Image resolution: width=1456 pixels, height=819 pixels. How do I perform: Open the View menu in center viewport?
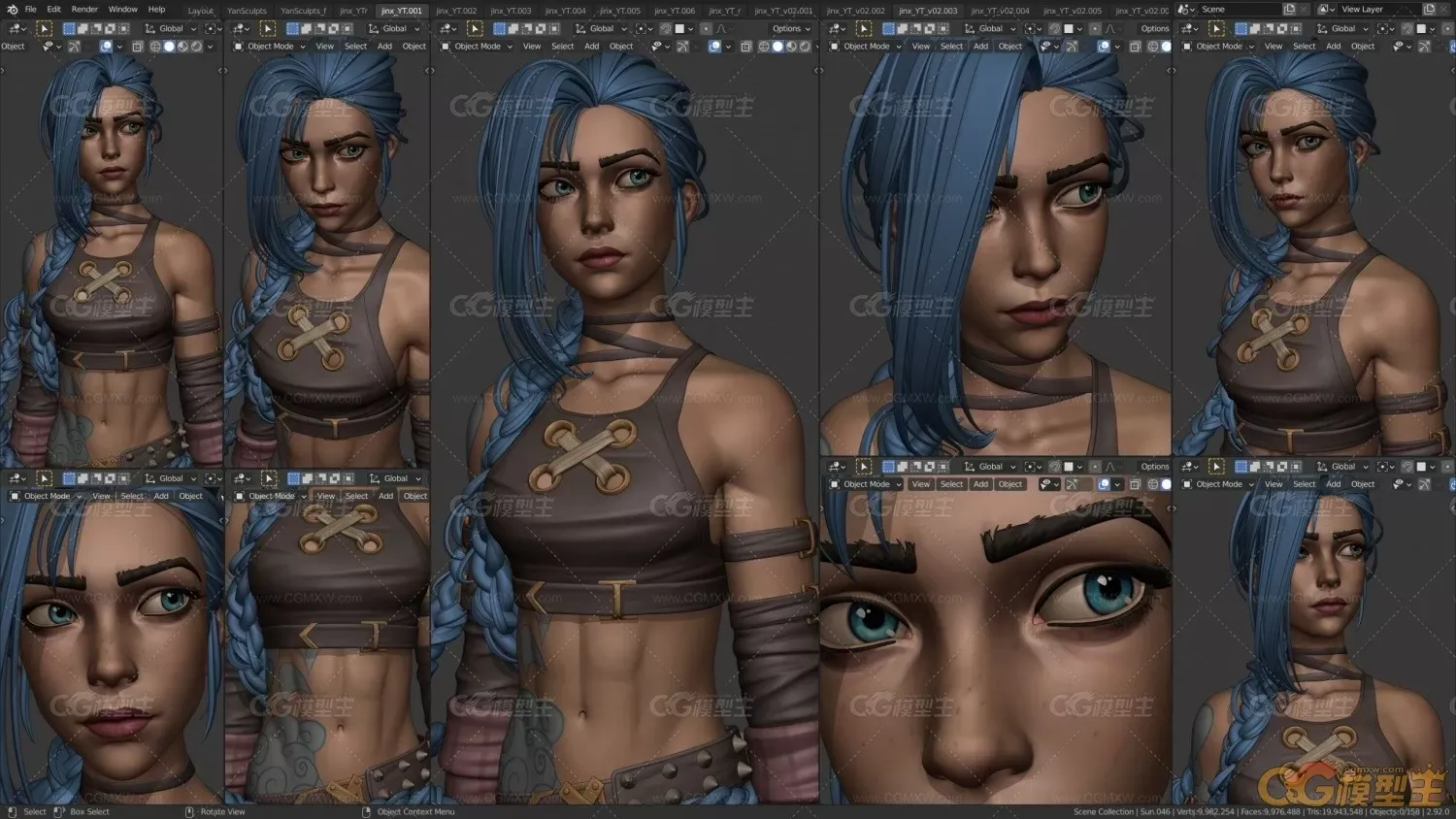[532, 47]
